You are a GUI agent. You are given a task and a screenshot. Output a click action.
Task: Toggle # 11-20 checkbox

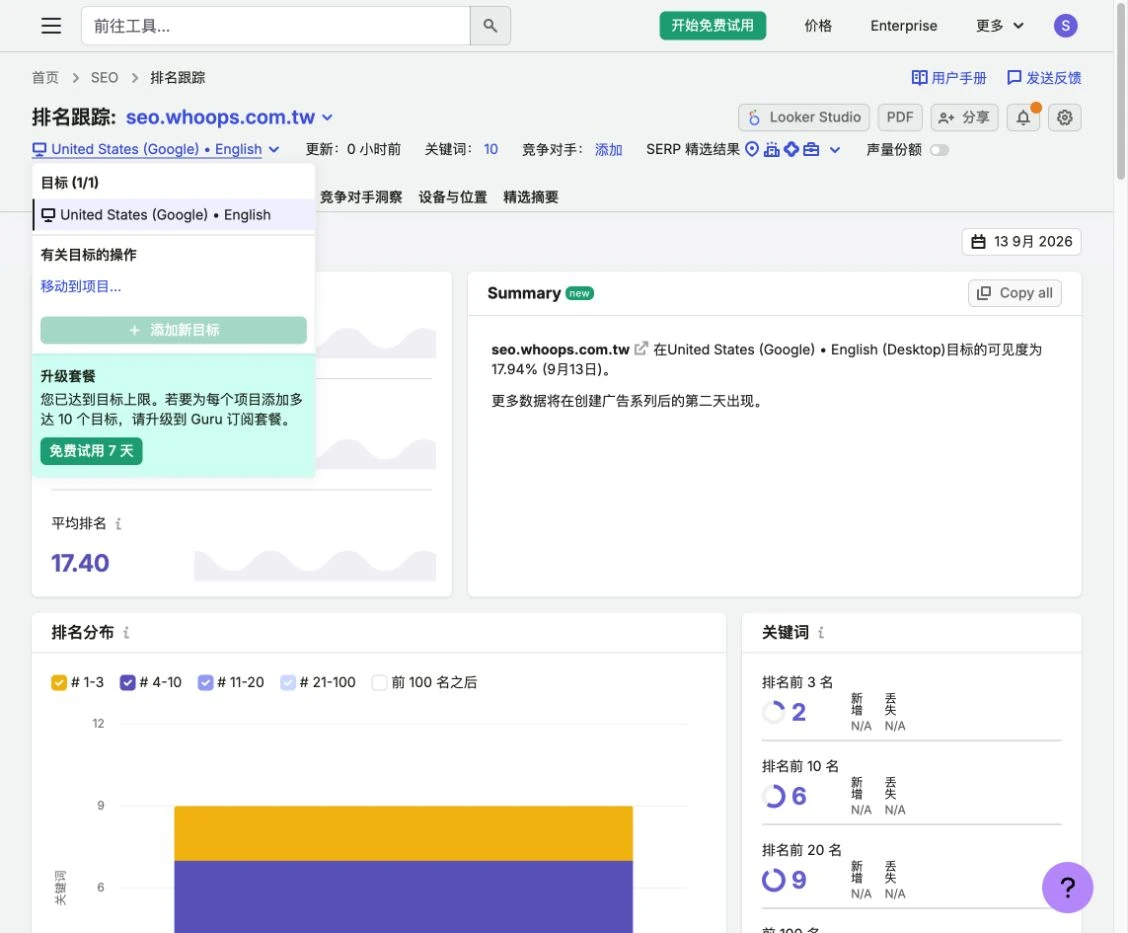(x=206, y=683)
